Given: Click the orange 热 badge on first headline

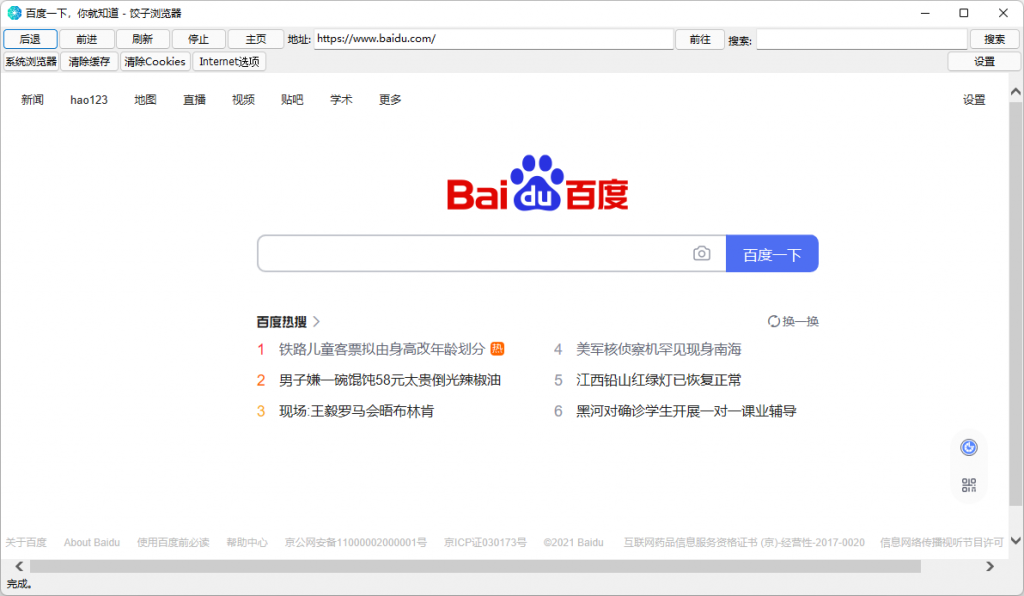Looking at the screenshot, I should click(497, 349).
